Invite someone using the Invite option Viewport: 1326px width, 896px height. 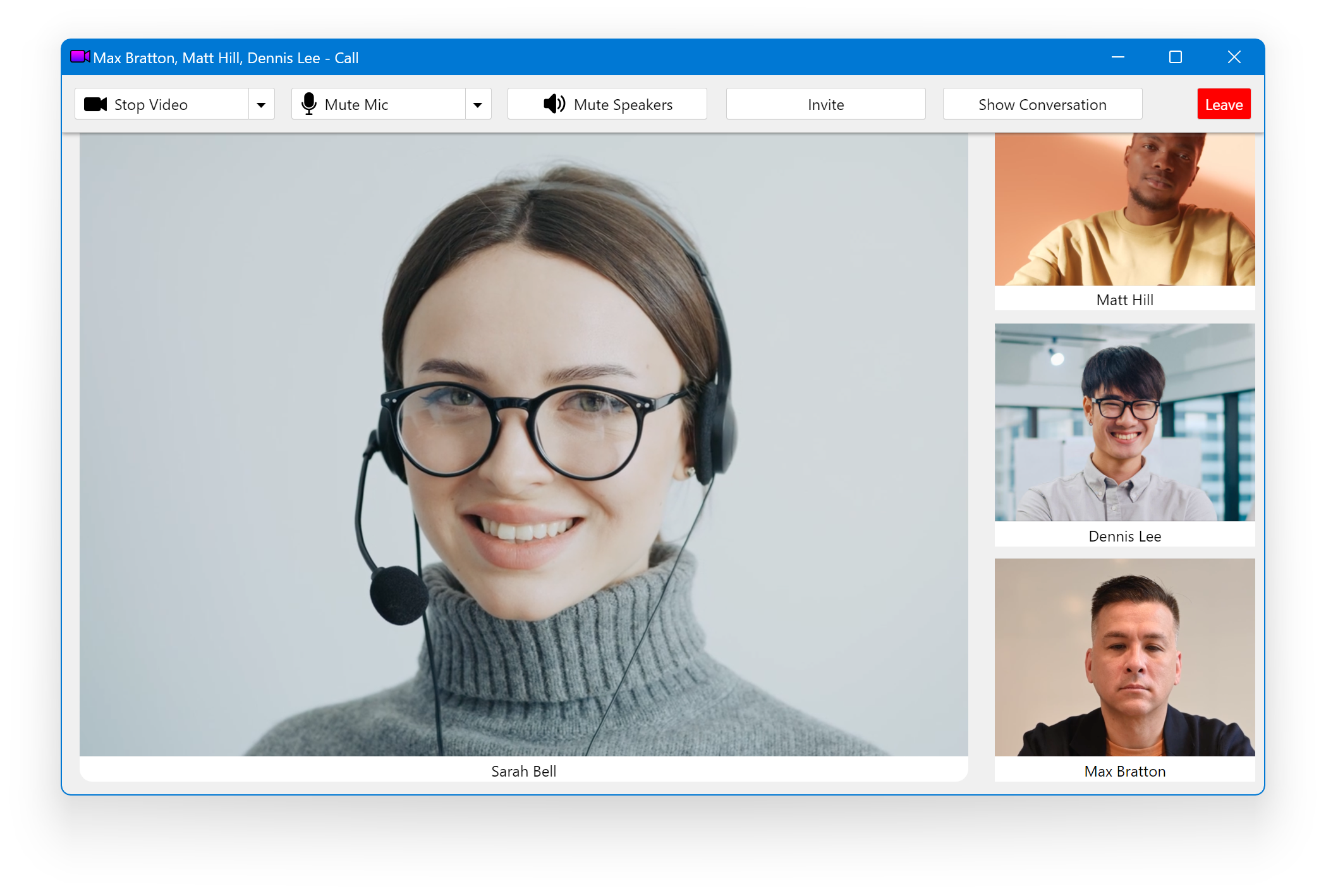[825, 104]
